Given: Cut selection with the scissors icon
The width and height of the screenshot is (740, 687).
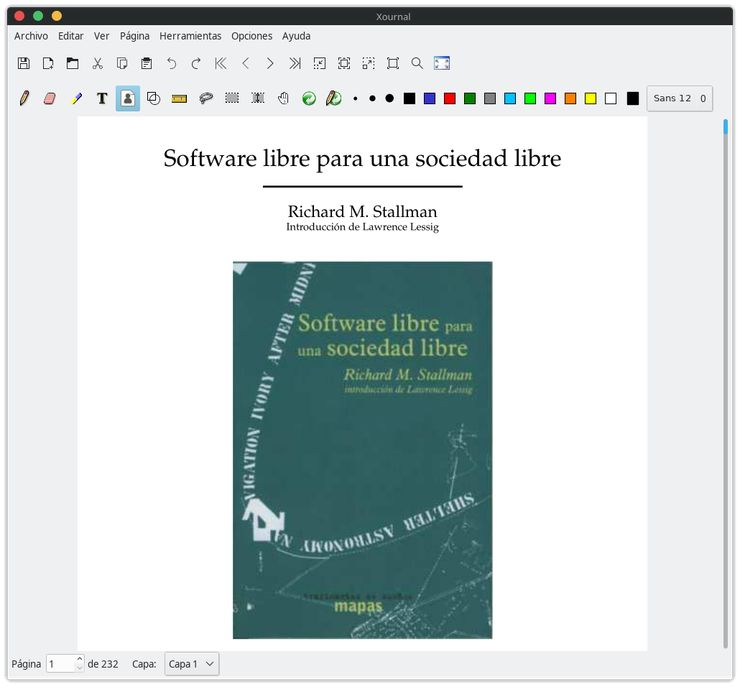Looking at the screenshot, I should [97, 63].
